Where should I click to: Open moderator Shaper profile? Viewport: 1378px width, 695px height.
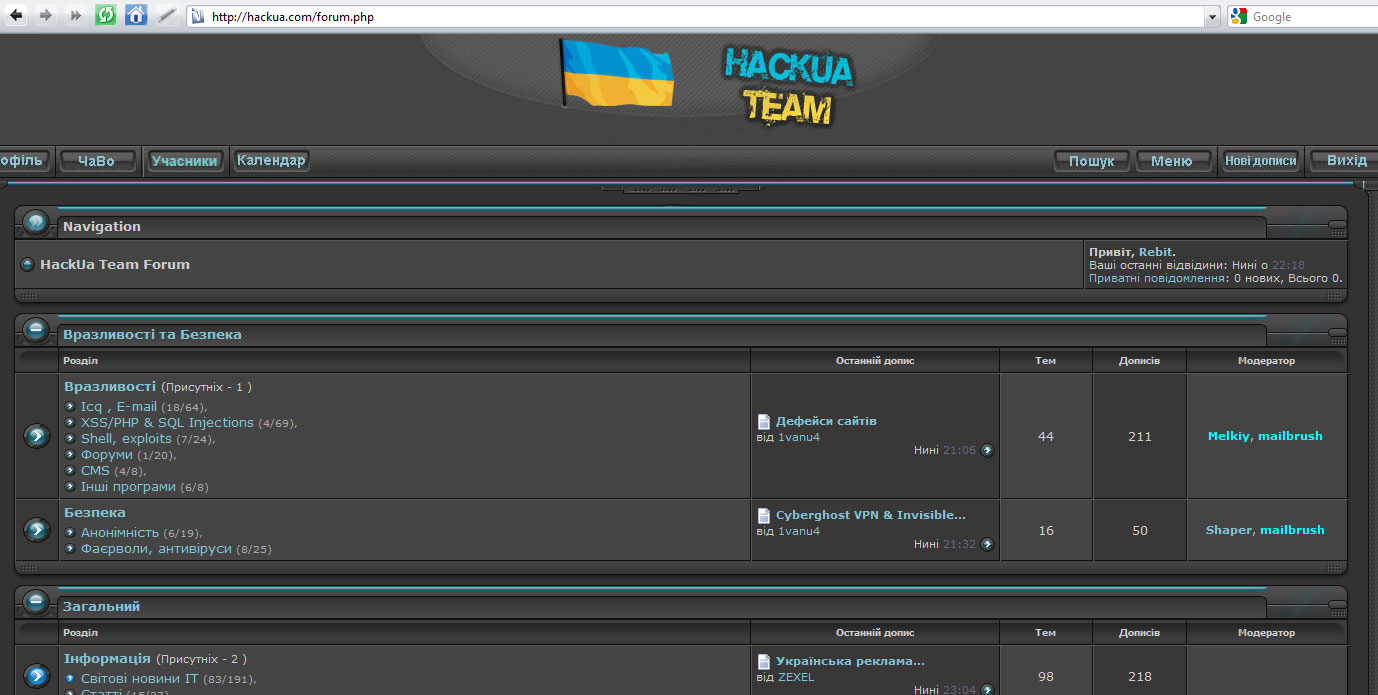point(1228,530)
